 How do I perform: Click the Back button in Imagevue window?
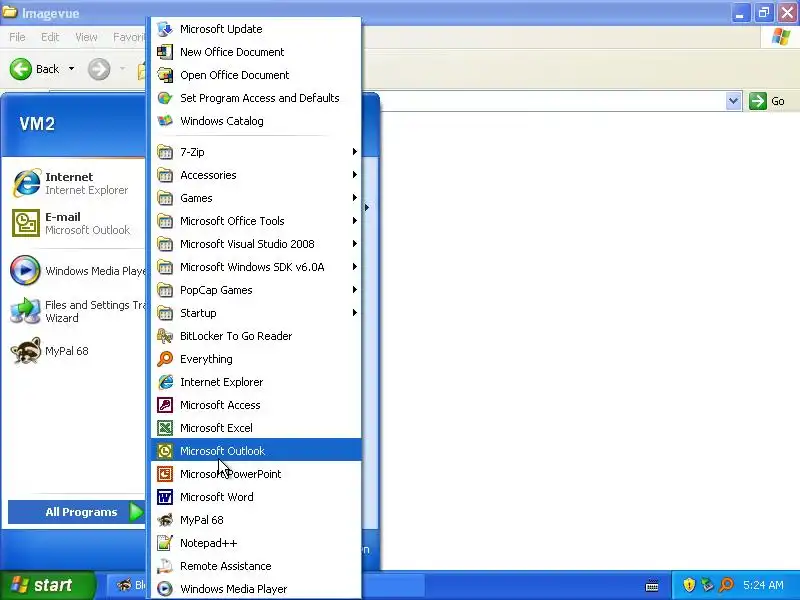35,69
